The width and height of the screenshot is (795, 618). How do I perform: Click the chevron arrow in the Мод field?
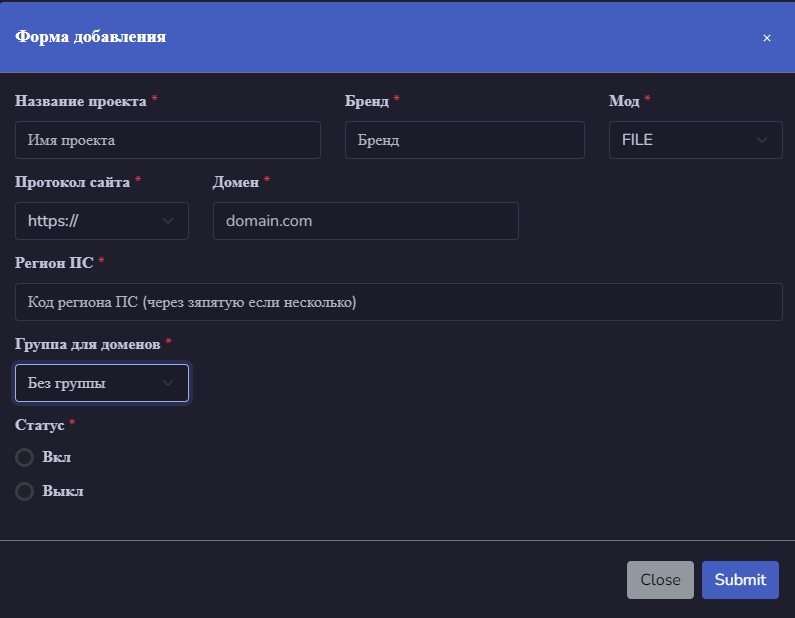pos(763,140)
